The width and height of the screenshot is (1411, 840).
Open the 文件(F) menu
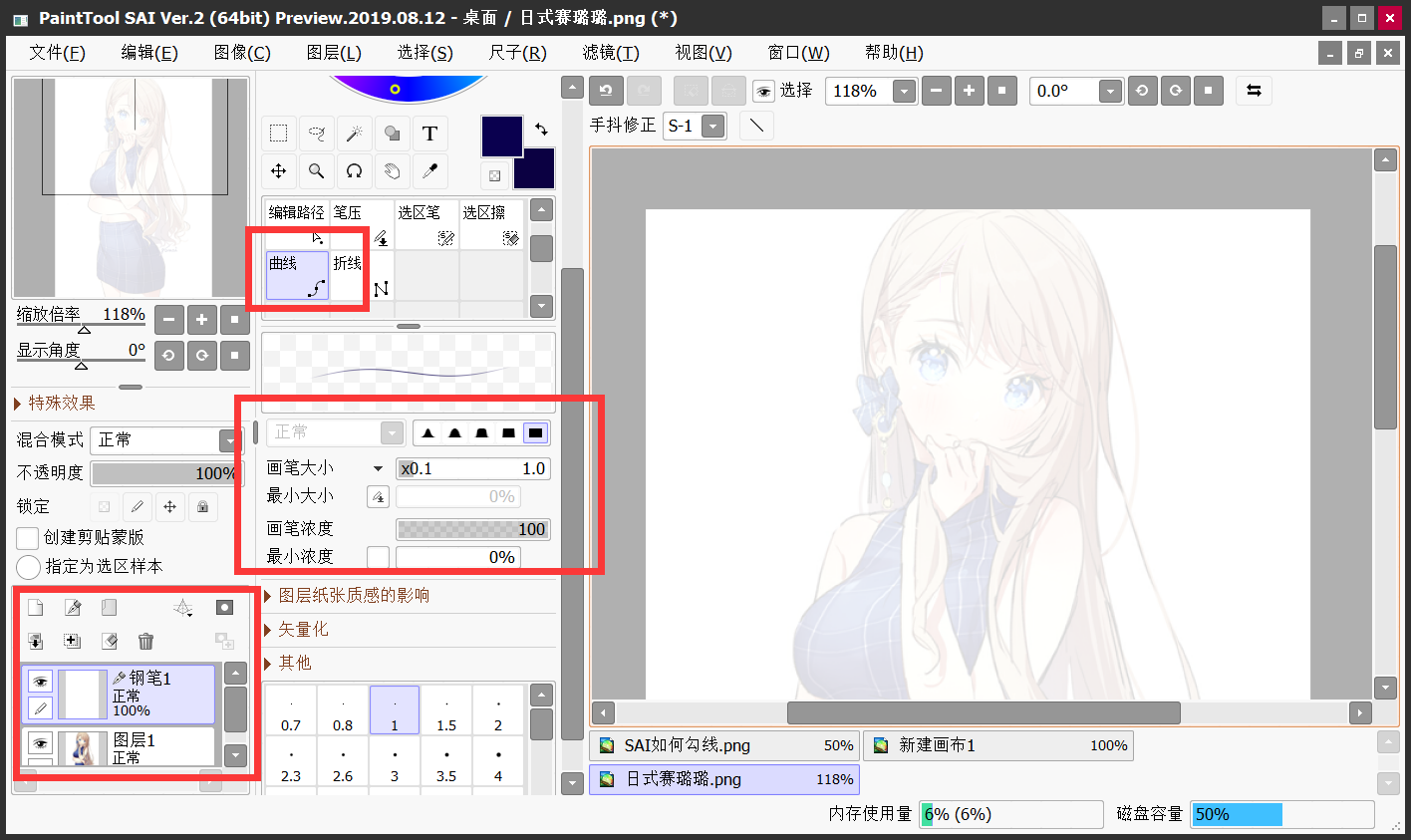(x=57, y=53)
